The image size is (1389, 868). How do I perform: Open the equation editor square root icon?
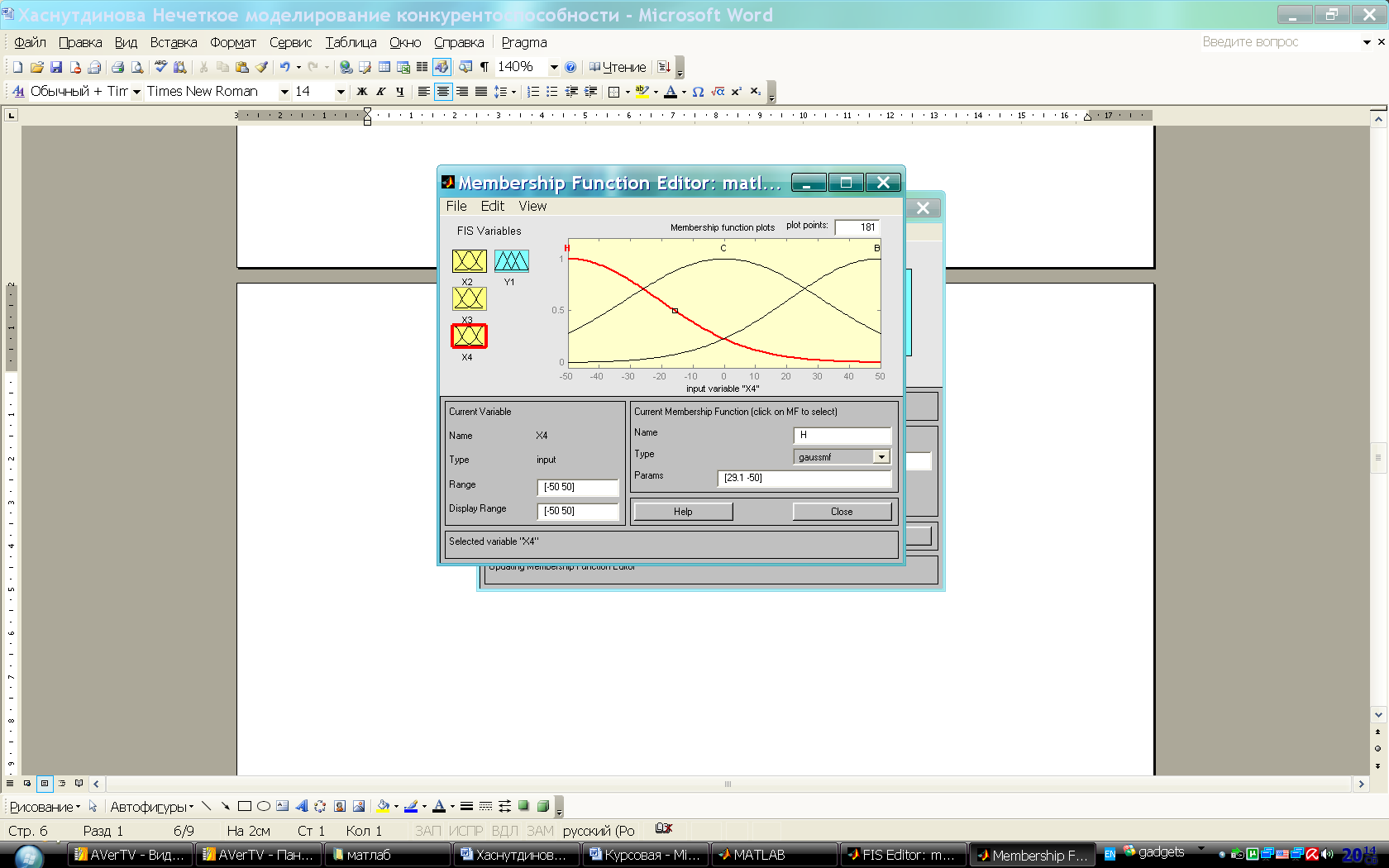717,92
